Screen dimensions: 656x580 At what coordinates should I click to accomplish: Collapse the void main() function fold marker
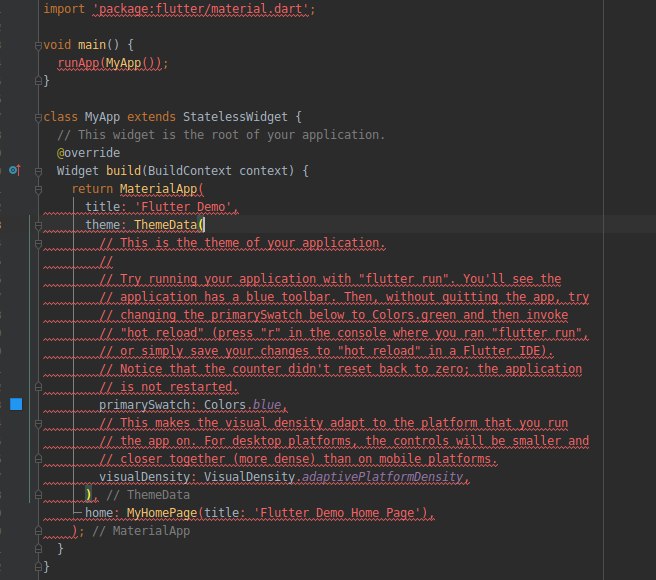point(38,45)
